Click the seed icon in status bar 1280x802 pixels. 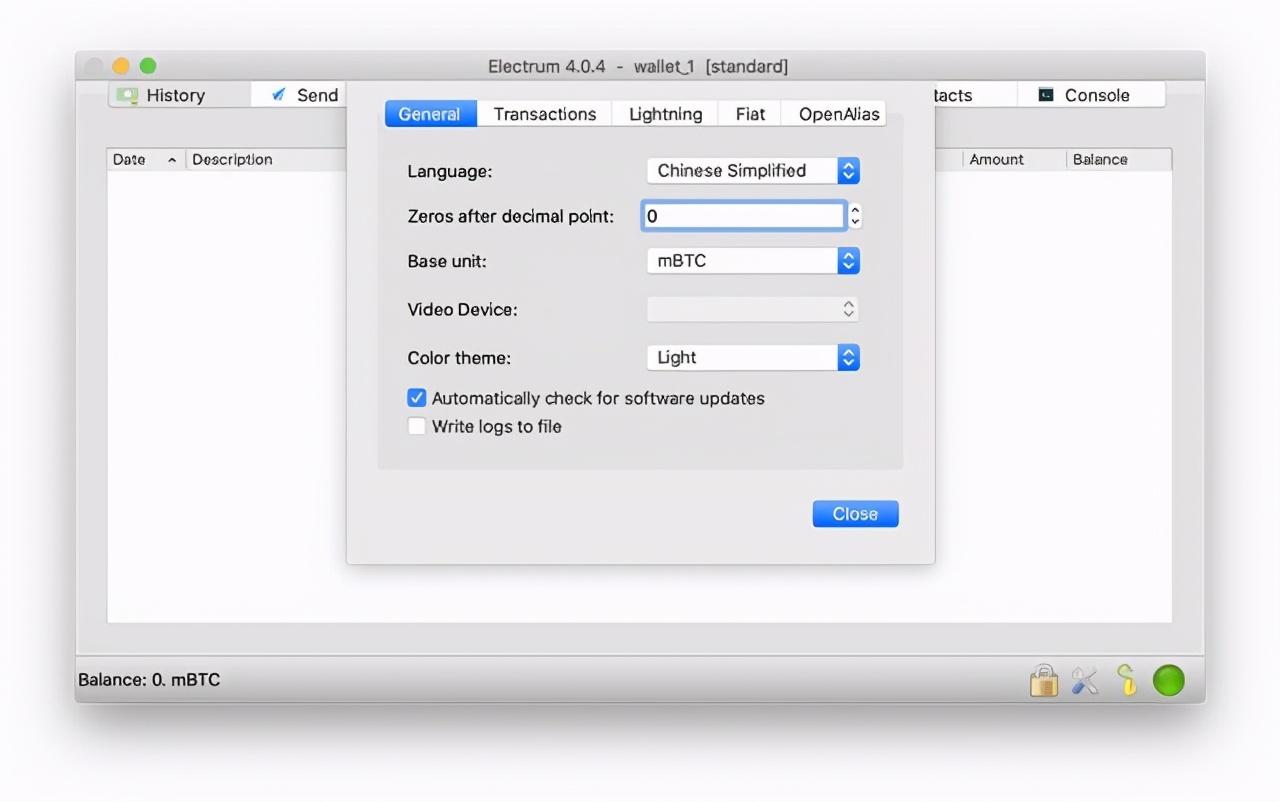point(1127,680)
